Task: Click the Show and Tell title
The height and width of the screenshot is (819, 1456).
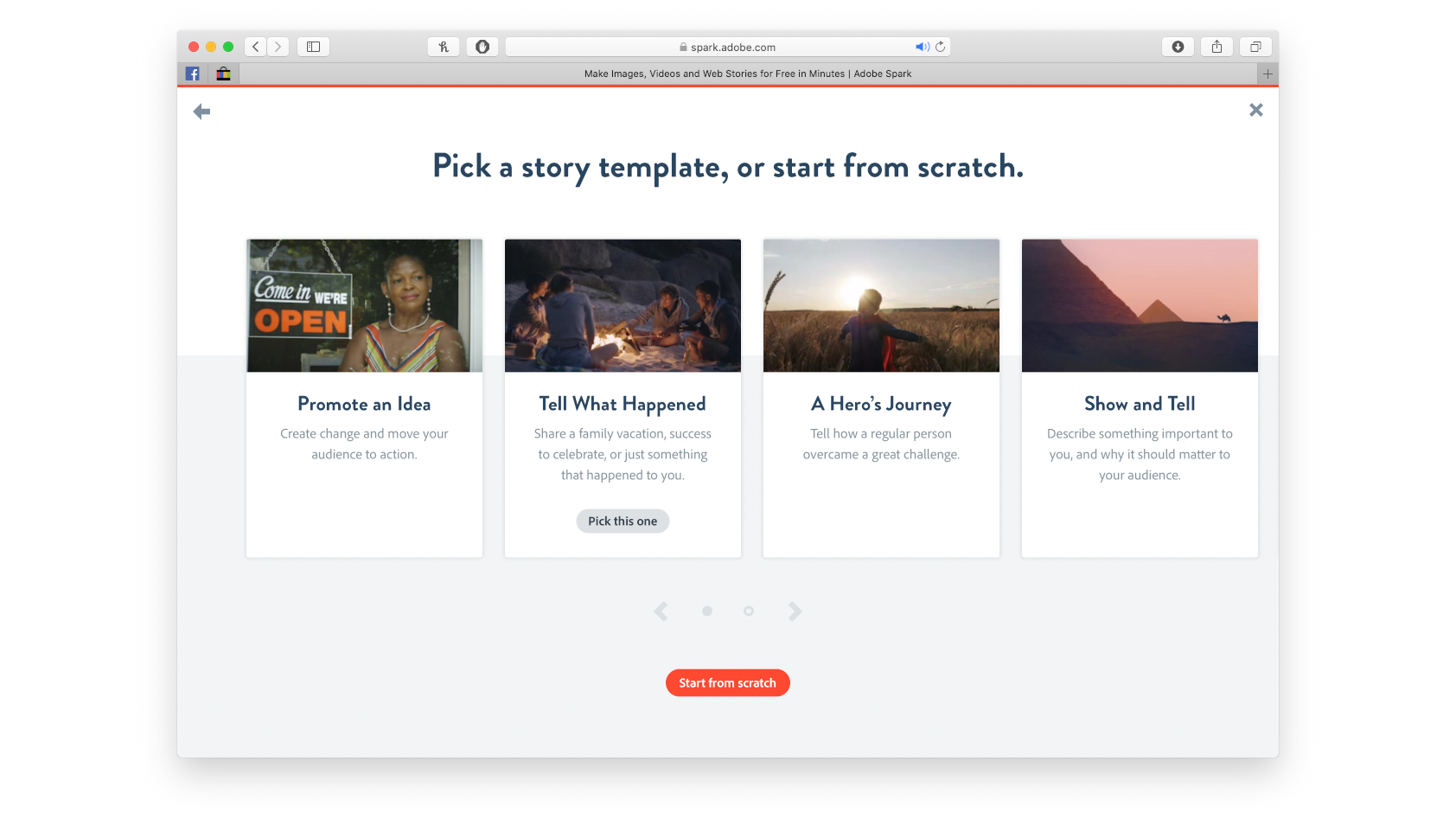Action: (1140, 404)
